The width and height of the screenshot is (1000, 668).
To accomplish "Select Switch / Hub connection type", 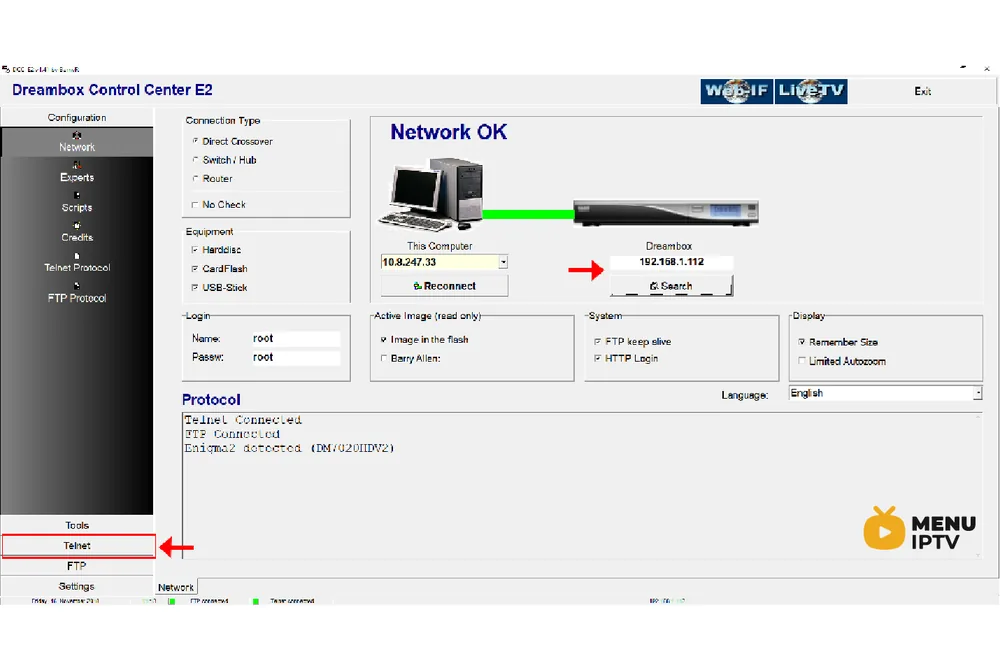I will point(195,160).
